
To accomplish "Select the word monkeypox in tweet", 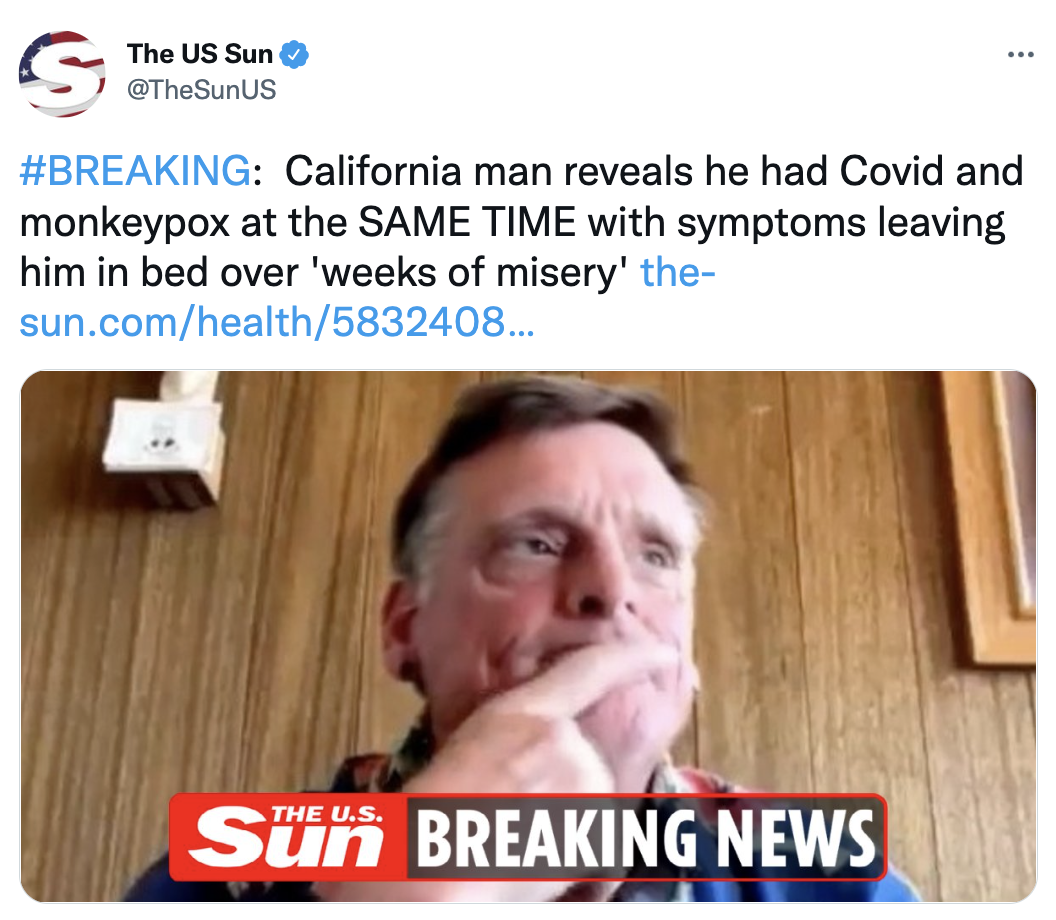I will pos(125,223).
